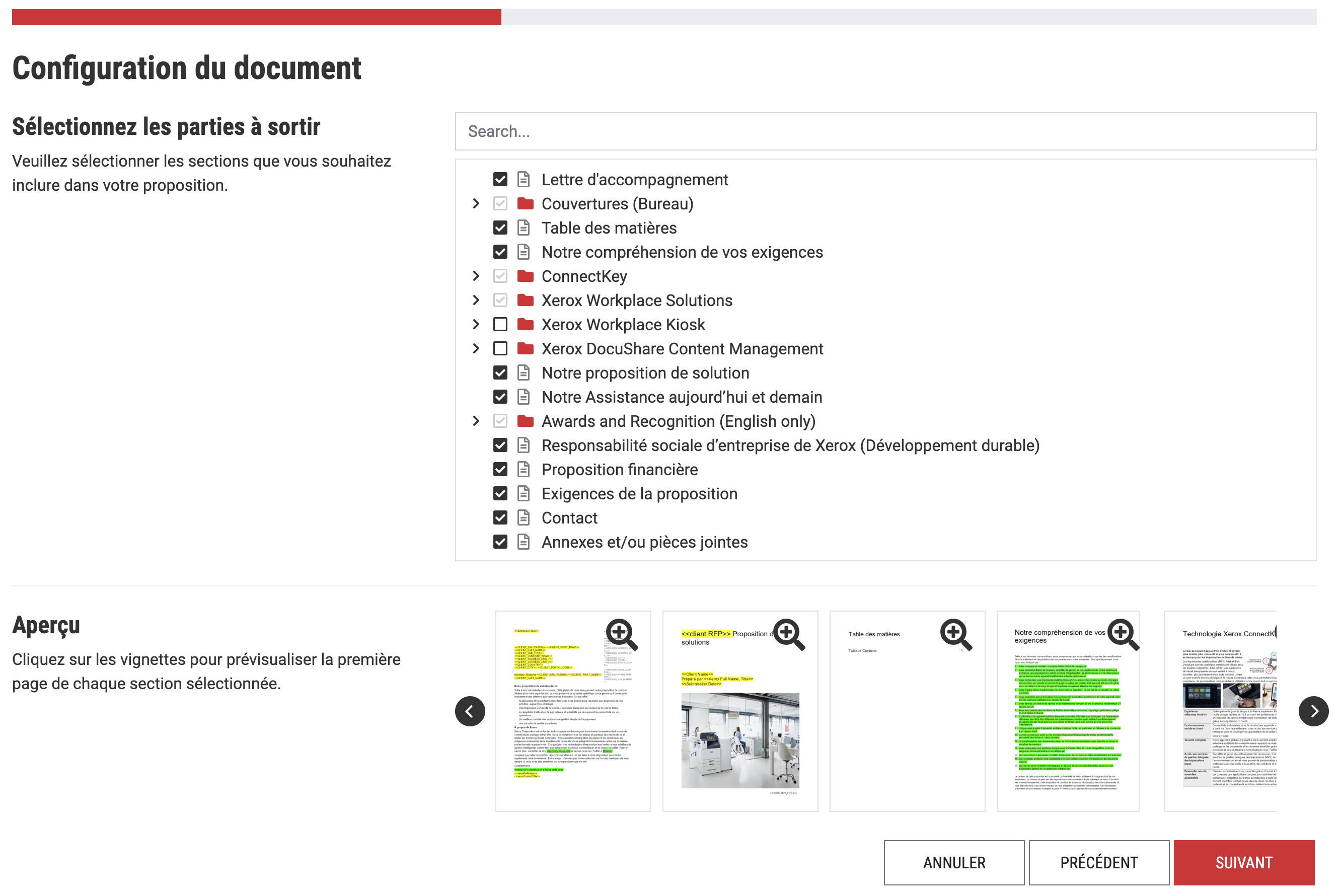Expand Awards and Recognition folder
Image resolution: width=1341 pixels, height=896 pixels.
coord(476,421)
